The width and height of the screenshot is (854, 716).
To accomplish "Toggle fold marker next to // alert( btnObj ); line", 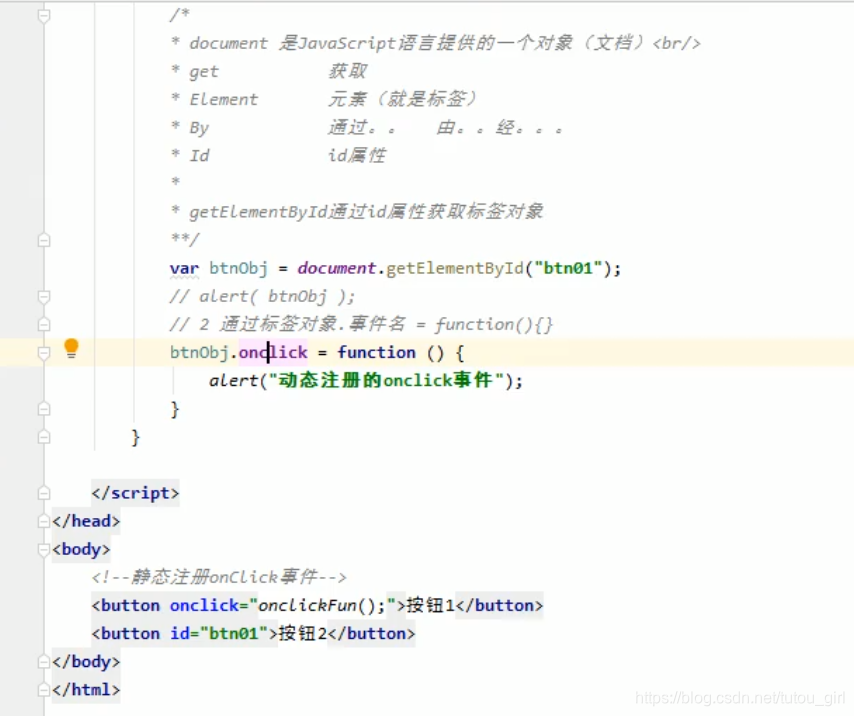I will click(x=44, y=297).
